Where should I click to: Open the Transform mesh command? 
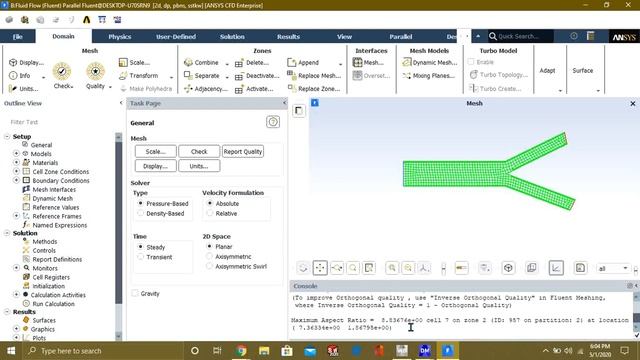coord(138,76)
